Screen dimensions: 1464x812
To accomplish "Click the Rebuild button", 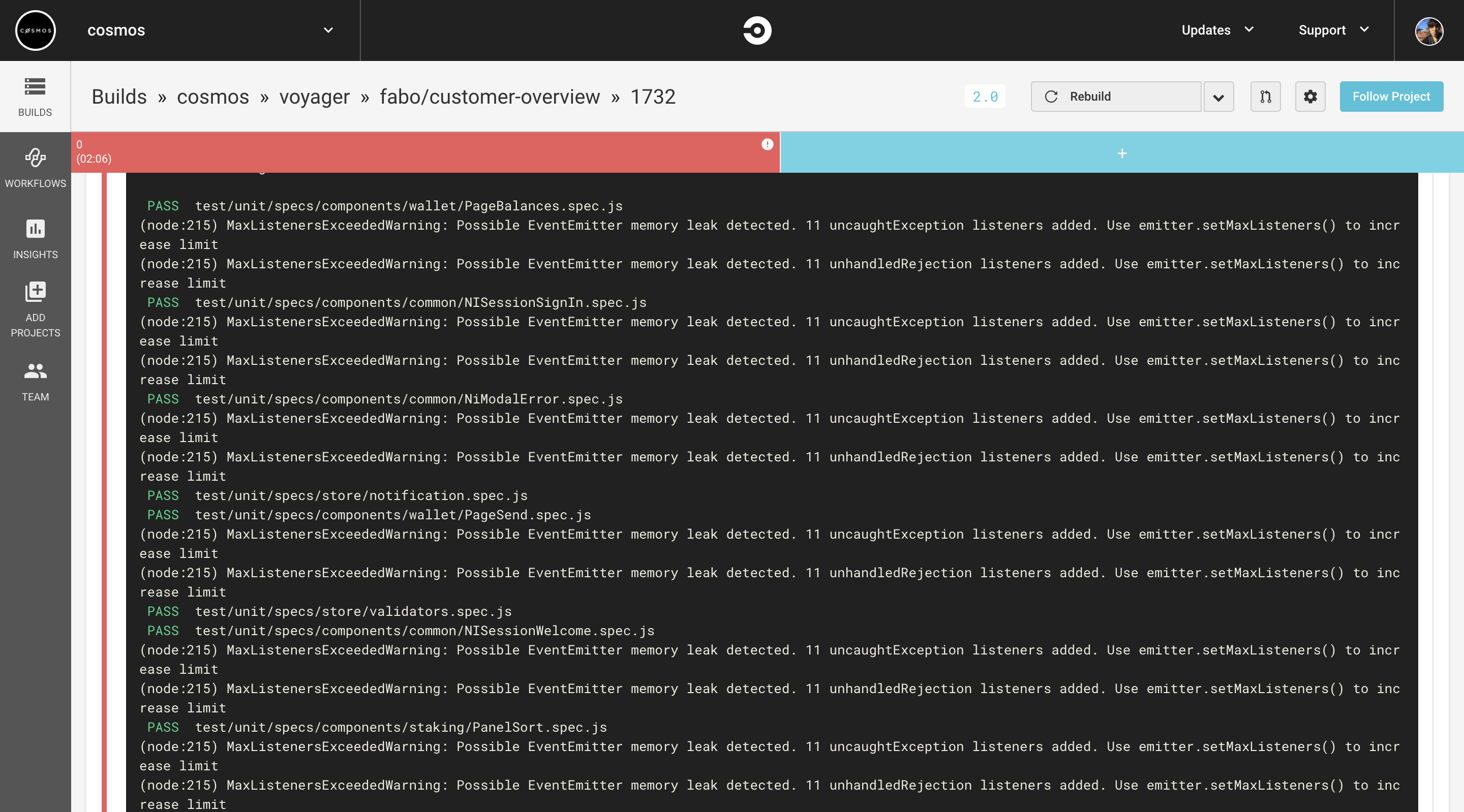I will click(x=1116, y=97).
